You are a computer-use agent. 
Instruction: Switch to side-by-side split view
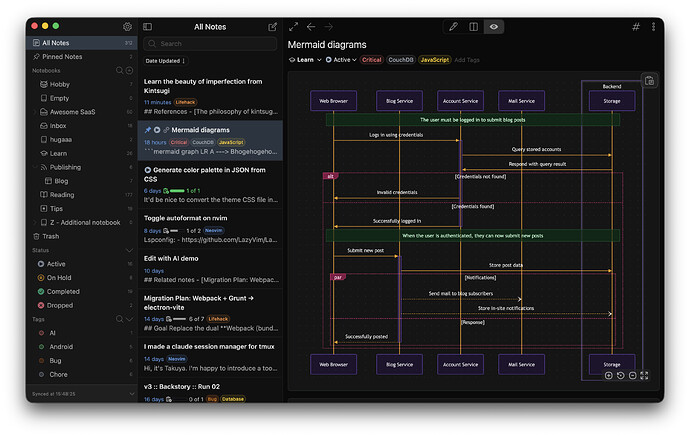click(x=473, y=27)
